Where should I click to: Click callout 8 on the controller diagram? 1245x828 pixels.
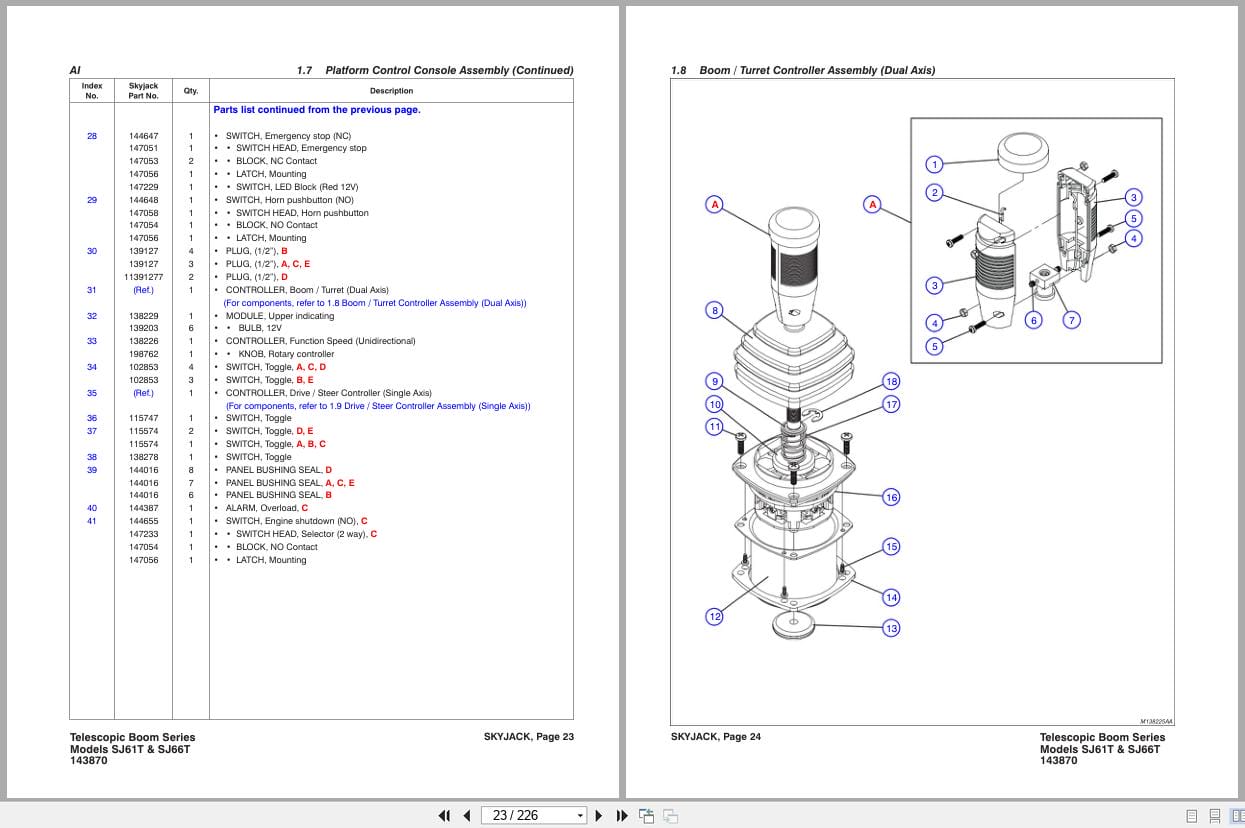tap(714, 310)
